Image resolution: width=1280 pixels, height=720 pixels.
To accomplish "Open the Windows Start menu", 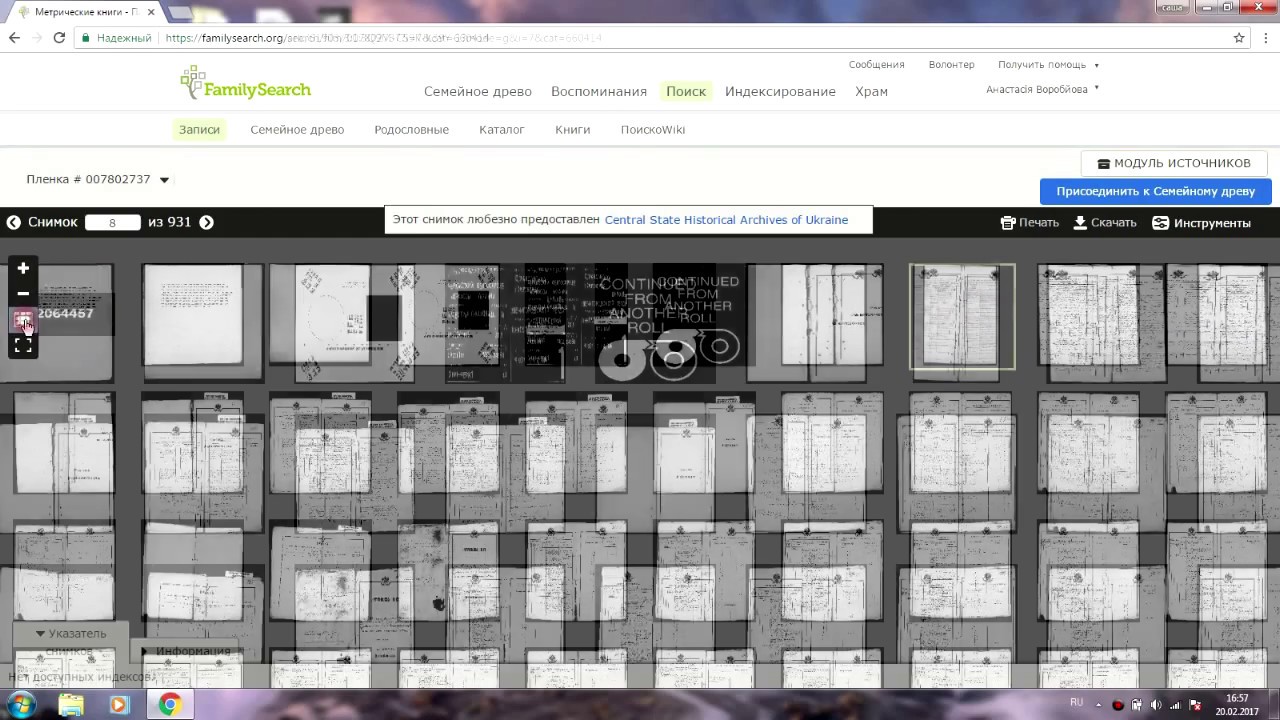I will point(21,705).
